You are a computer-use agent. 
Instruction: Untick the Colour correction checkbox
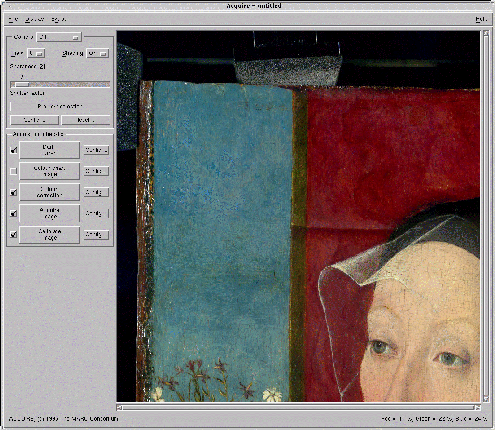tap(13, 192)
